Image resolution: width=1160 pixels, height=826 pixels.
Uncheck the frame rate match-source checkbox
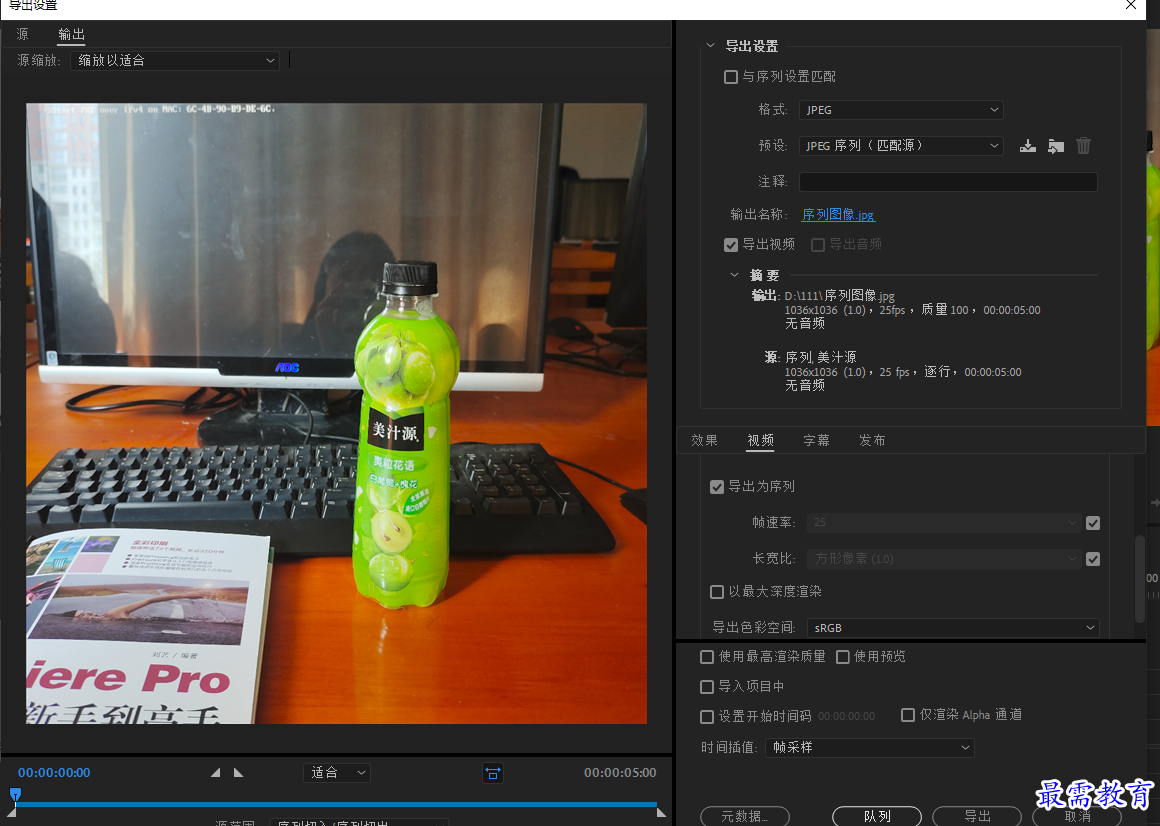click(x=1093, y=523)
